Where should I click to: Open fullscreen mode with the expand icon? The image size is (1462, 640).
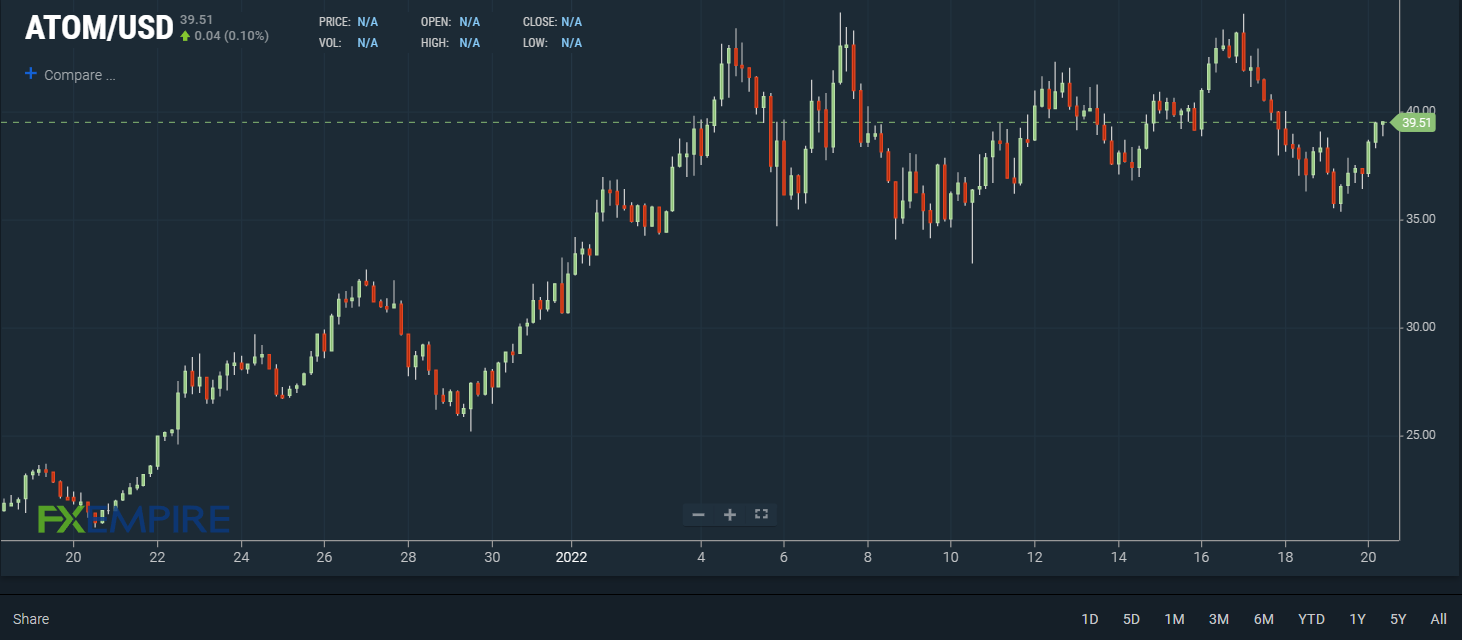click(x=761, y=513)
